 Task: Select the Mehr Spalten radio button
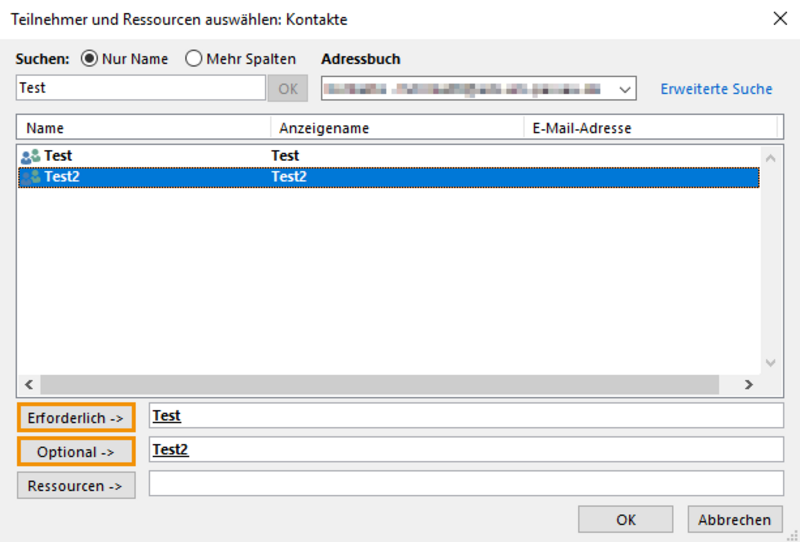(x=193, y=59)
